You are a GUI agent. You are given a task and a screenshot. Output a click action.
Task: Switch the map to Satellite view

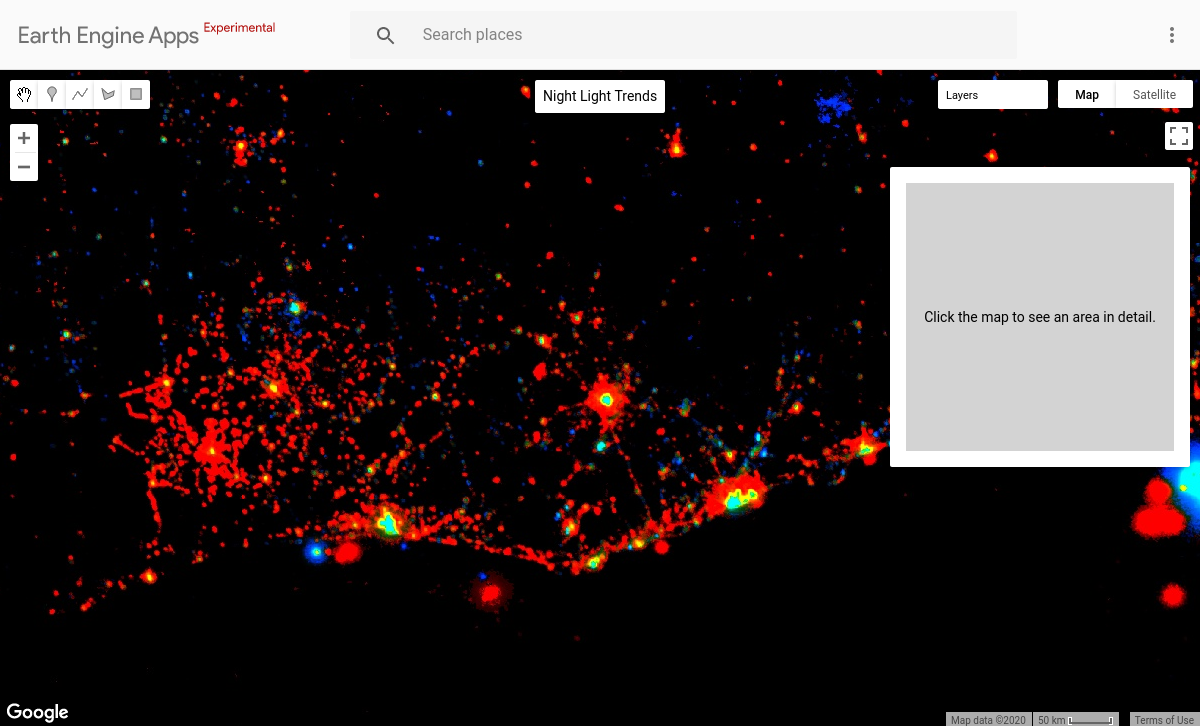(1154, 93)
